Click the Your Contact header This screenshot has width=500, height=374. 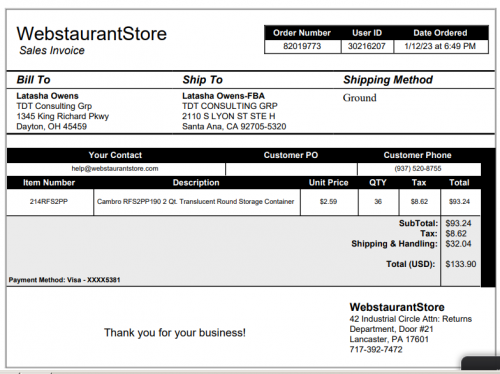(115, 155)
